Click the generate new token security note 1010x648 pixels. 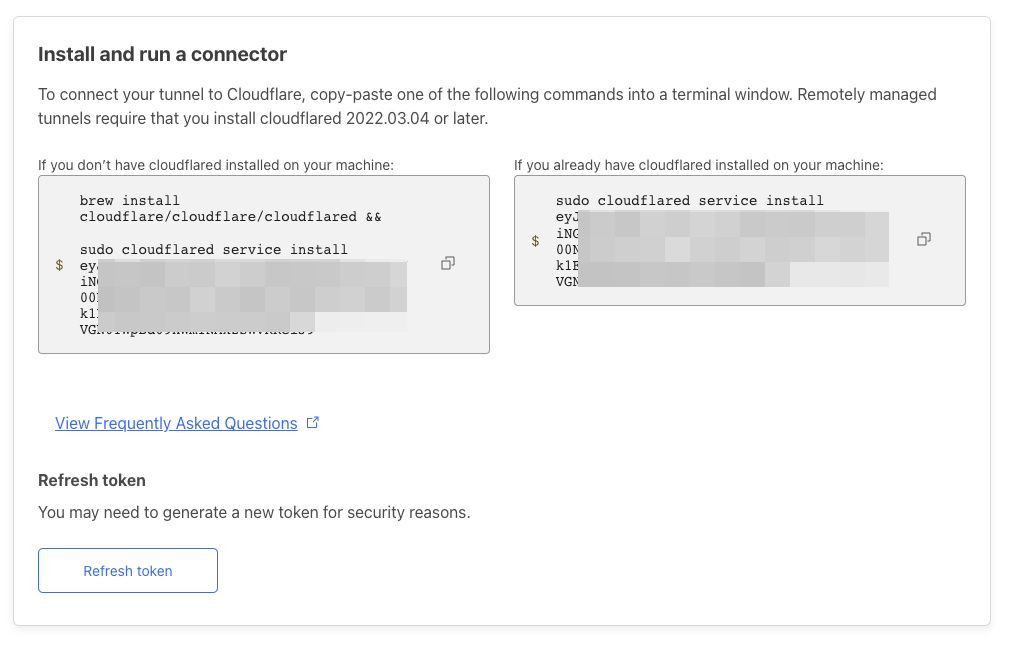coord(254,512)
